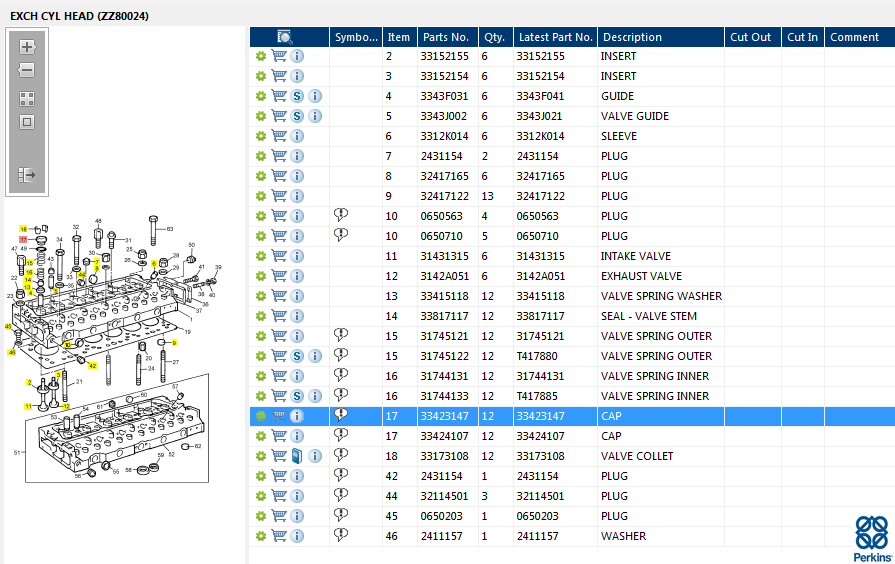
Task: Zoom out the diagram with minus button
Action: 27,70
